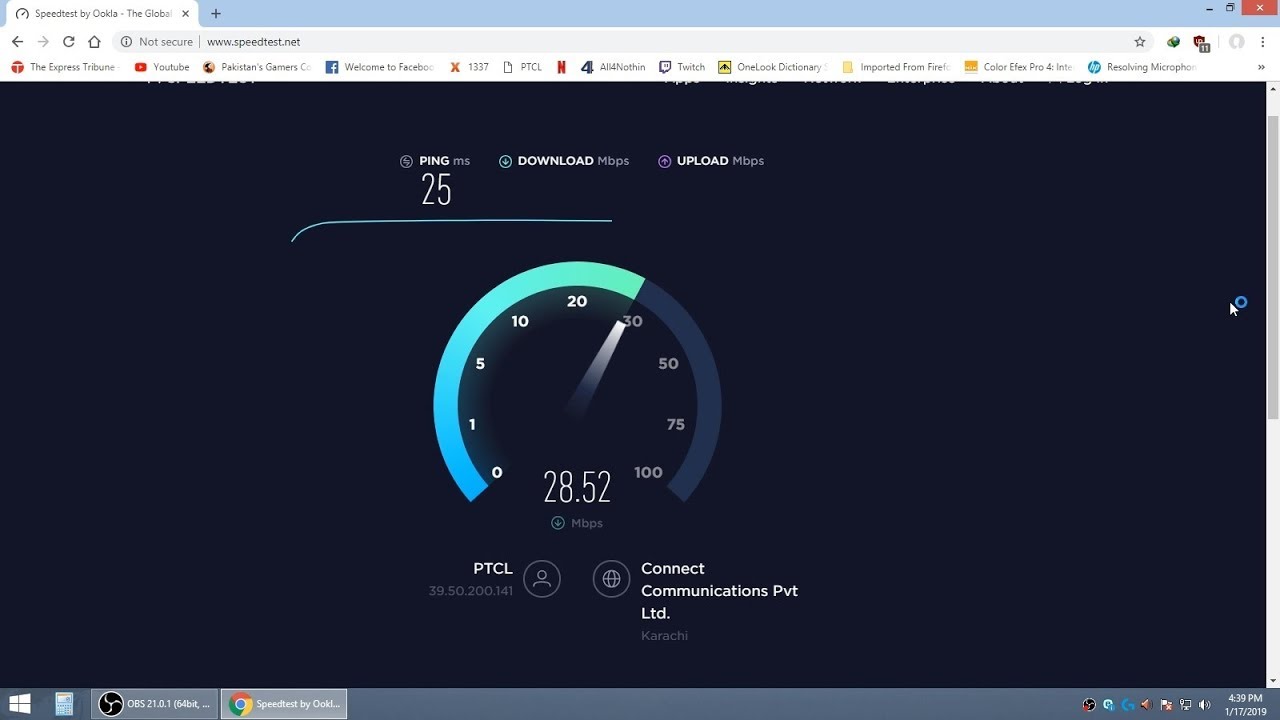Viewport: 1280px width, 720px height.
Task: Click the UPLOAD Mbps arrow icon
Action: [x=664, y=161]
